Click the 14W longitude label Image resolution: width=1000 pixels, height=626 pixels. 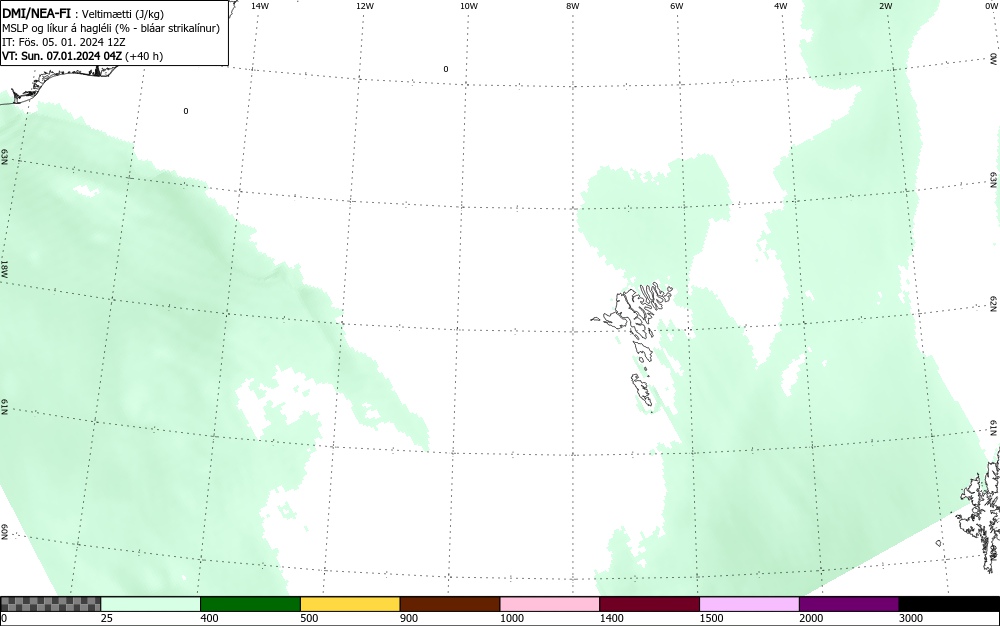click(x=260, y=6)
